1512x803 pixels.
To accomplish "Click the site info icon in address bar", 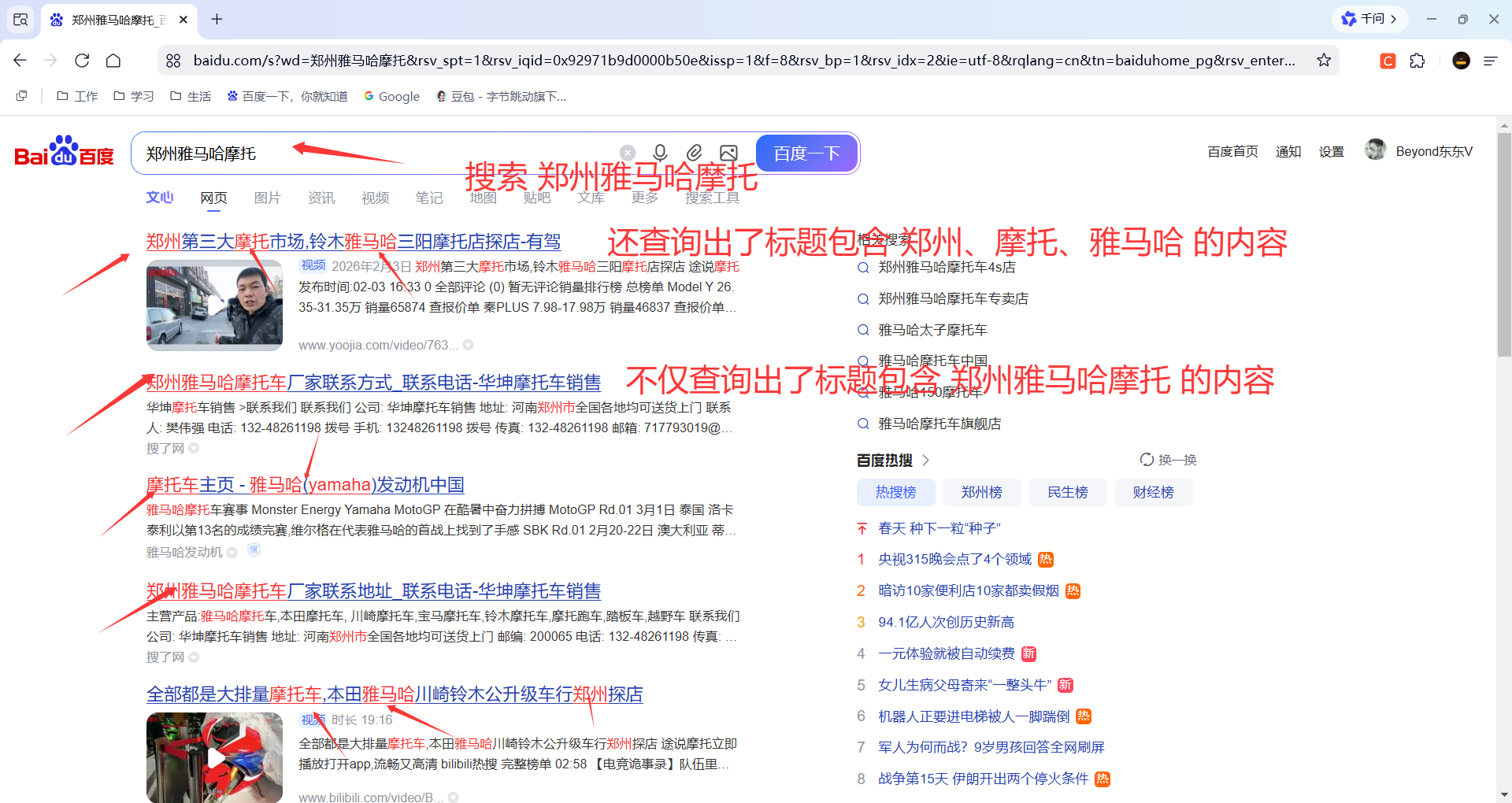I will [x=174, y=61].
